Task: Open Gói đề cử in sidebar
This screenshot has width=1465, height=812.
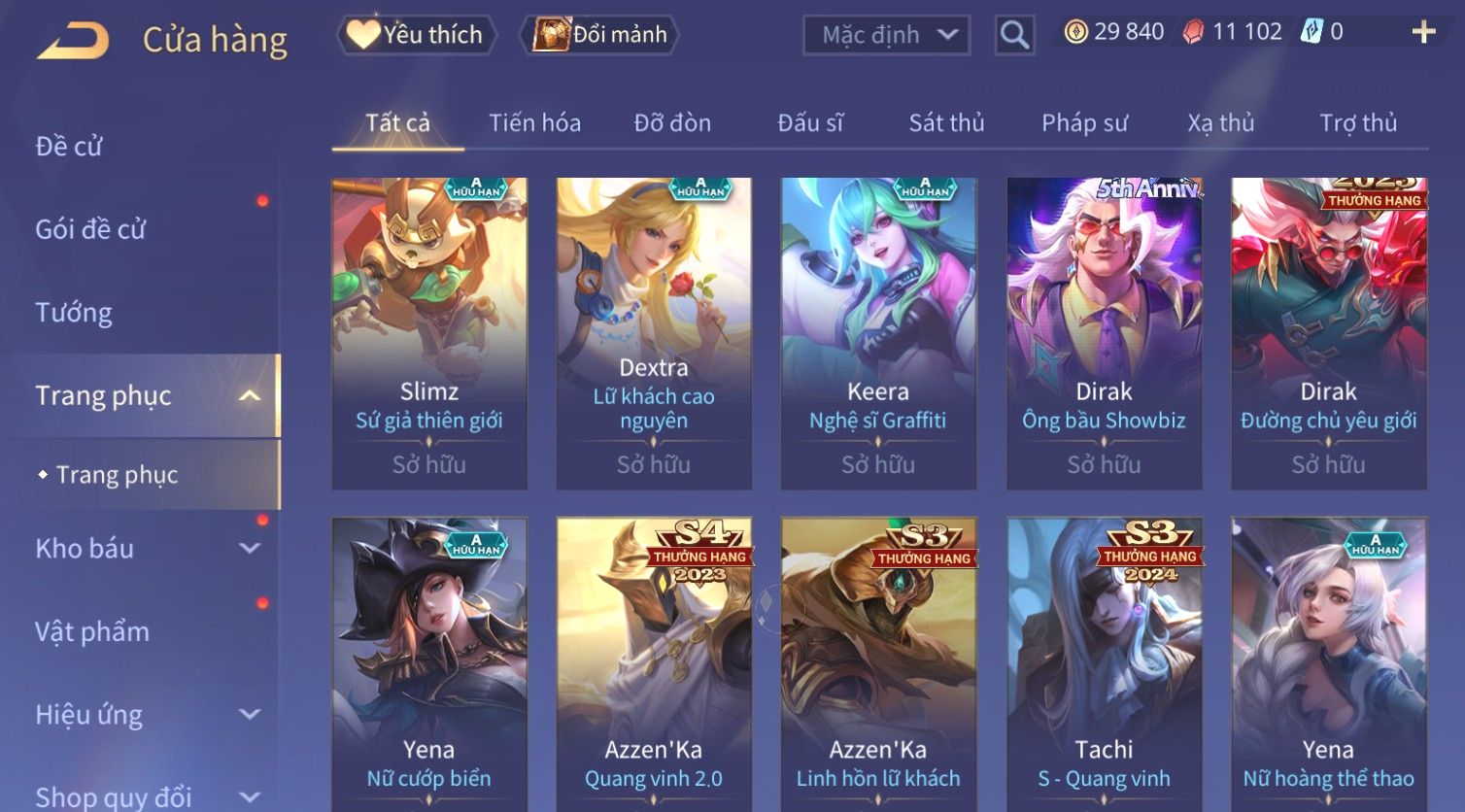Action: (90, 229)
